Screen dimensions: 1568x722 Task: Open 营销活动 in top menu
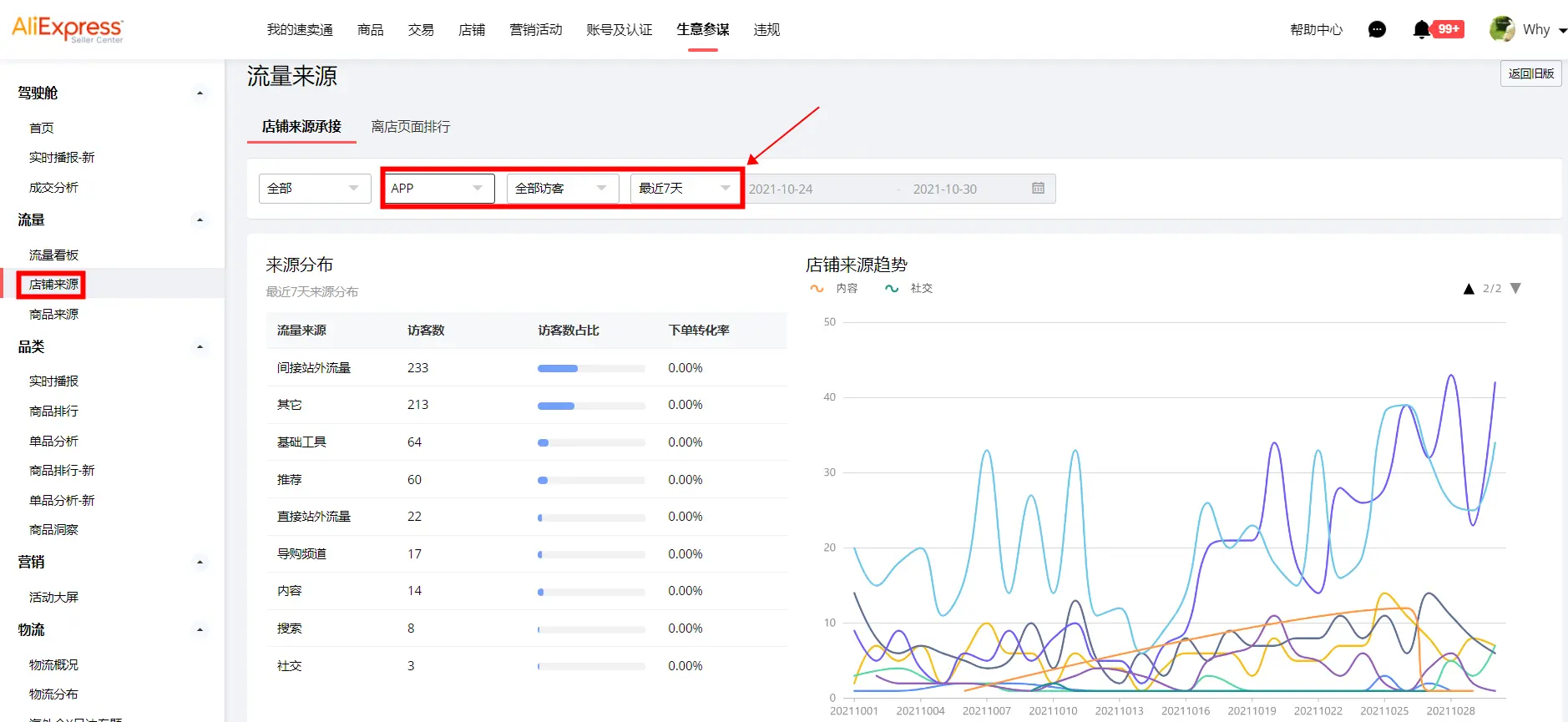coord(535,30)
